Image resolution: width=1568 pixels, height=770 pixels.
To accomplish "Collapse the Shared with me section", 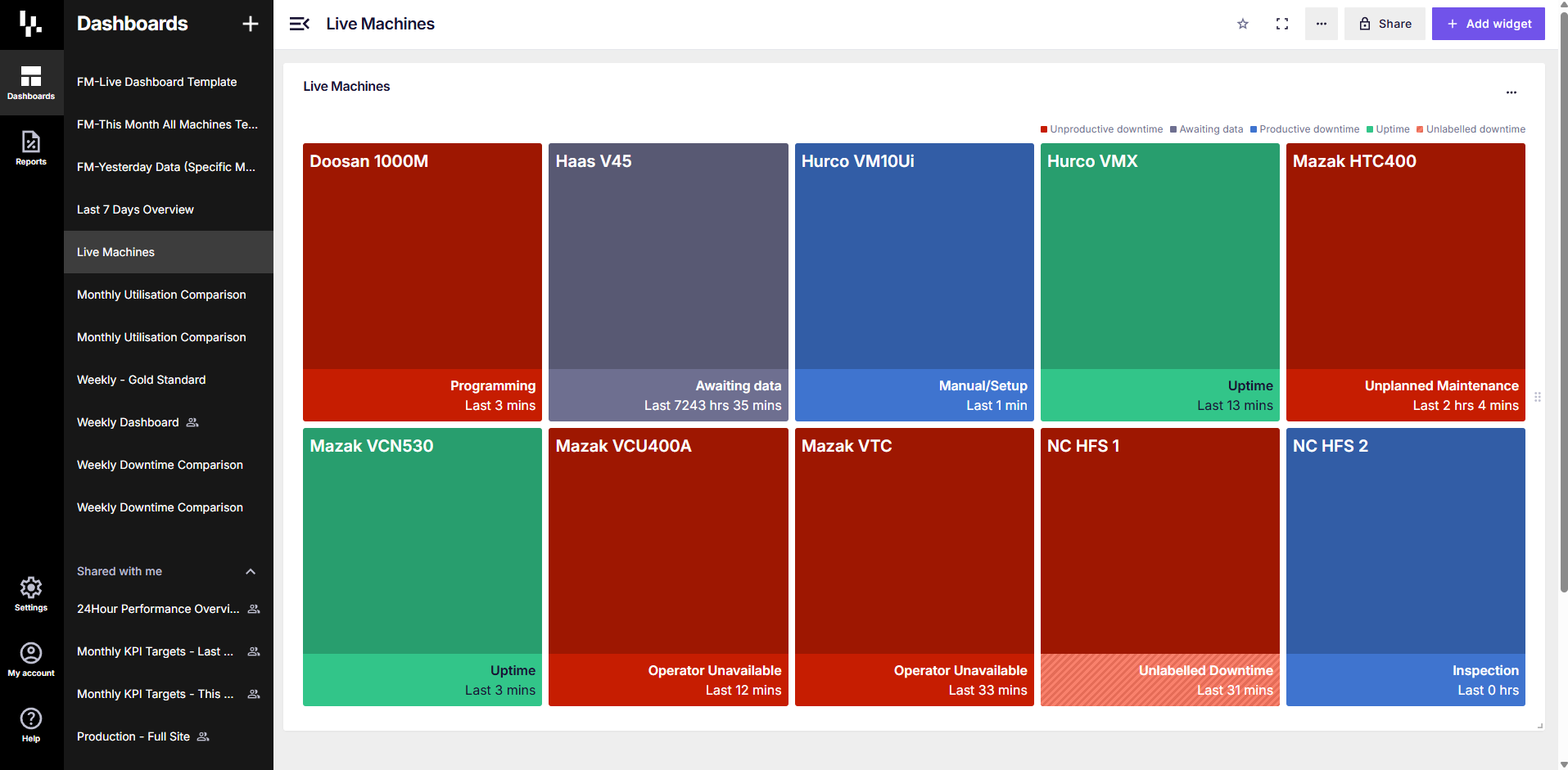I will pos(251,571).
